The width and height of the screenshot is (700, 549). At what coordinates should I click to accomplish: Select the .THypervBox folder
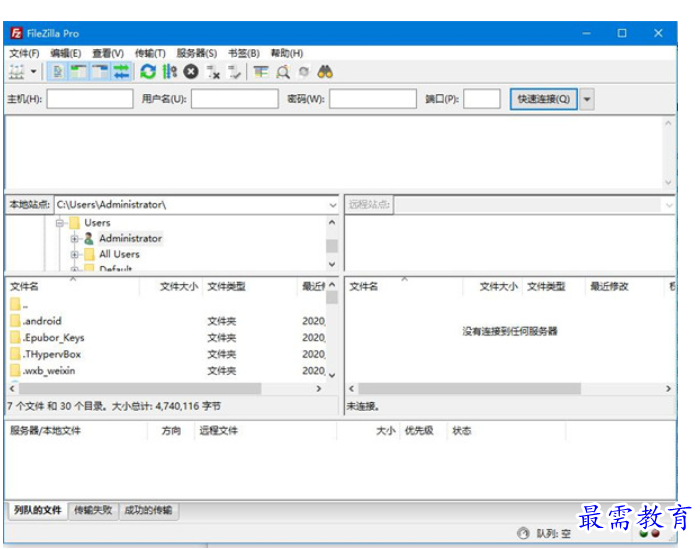pos(45,354)
